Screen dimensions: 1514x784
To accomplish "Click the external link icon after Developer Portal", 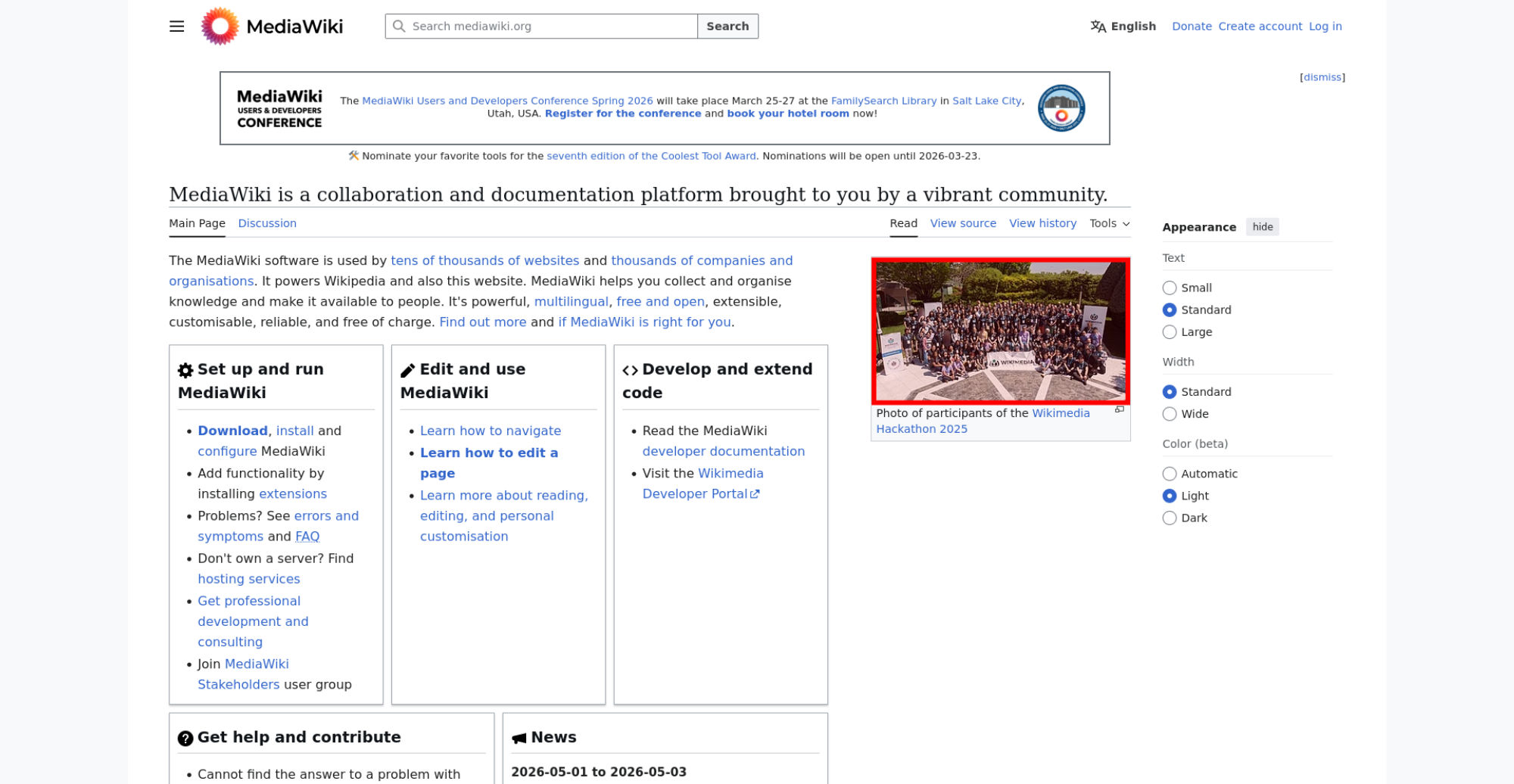I will (755, 494).
